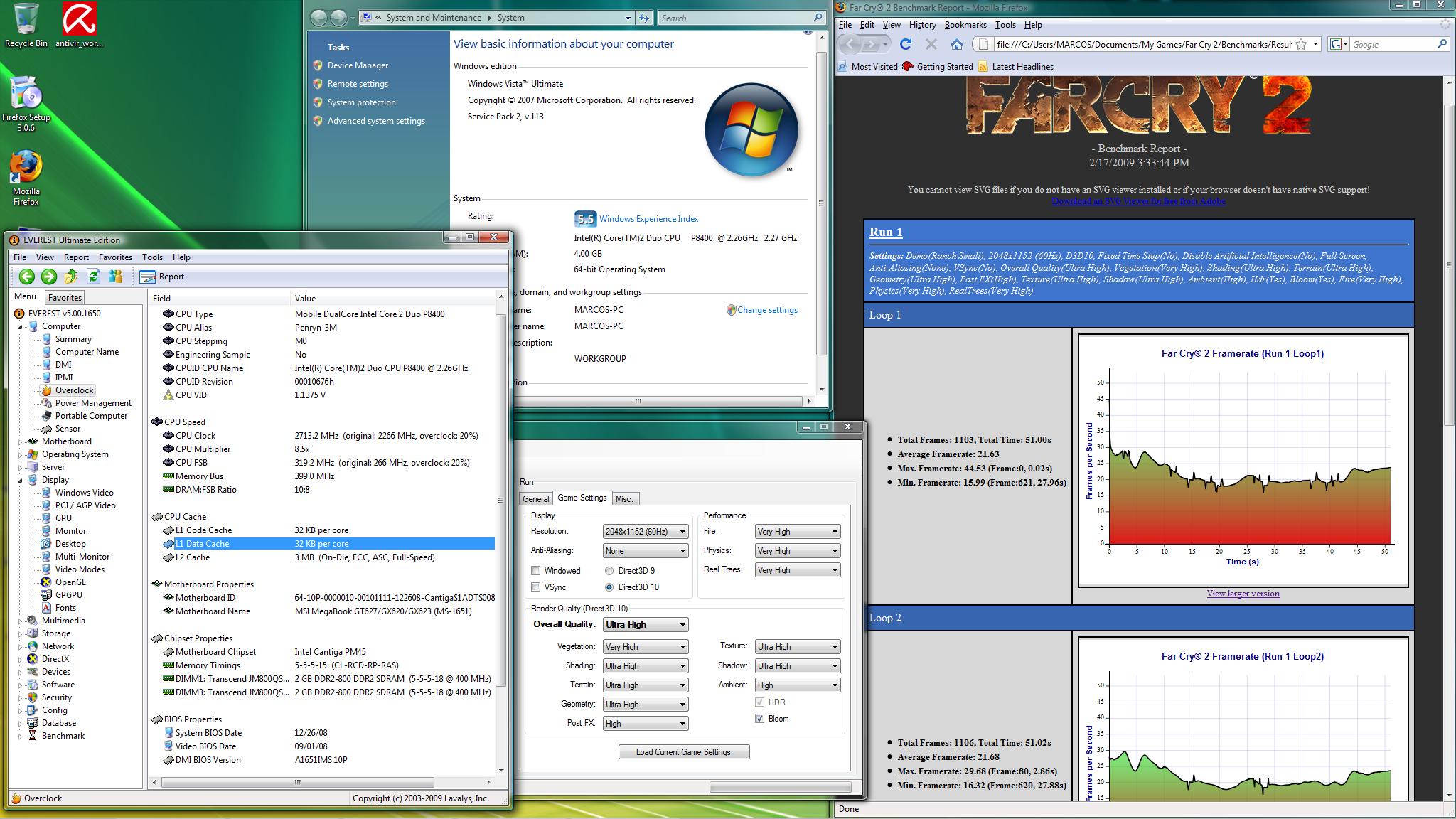Open Getting Started bookmark

(x=938, y=67)
